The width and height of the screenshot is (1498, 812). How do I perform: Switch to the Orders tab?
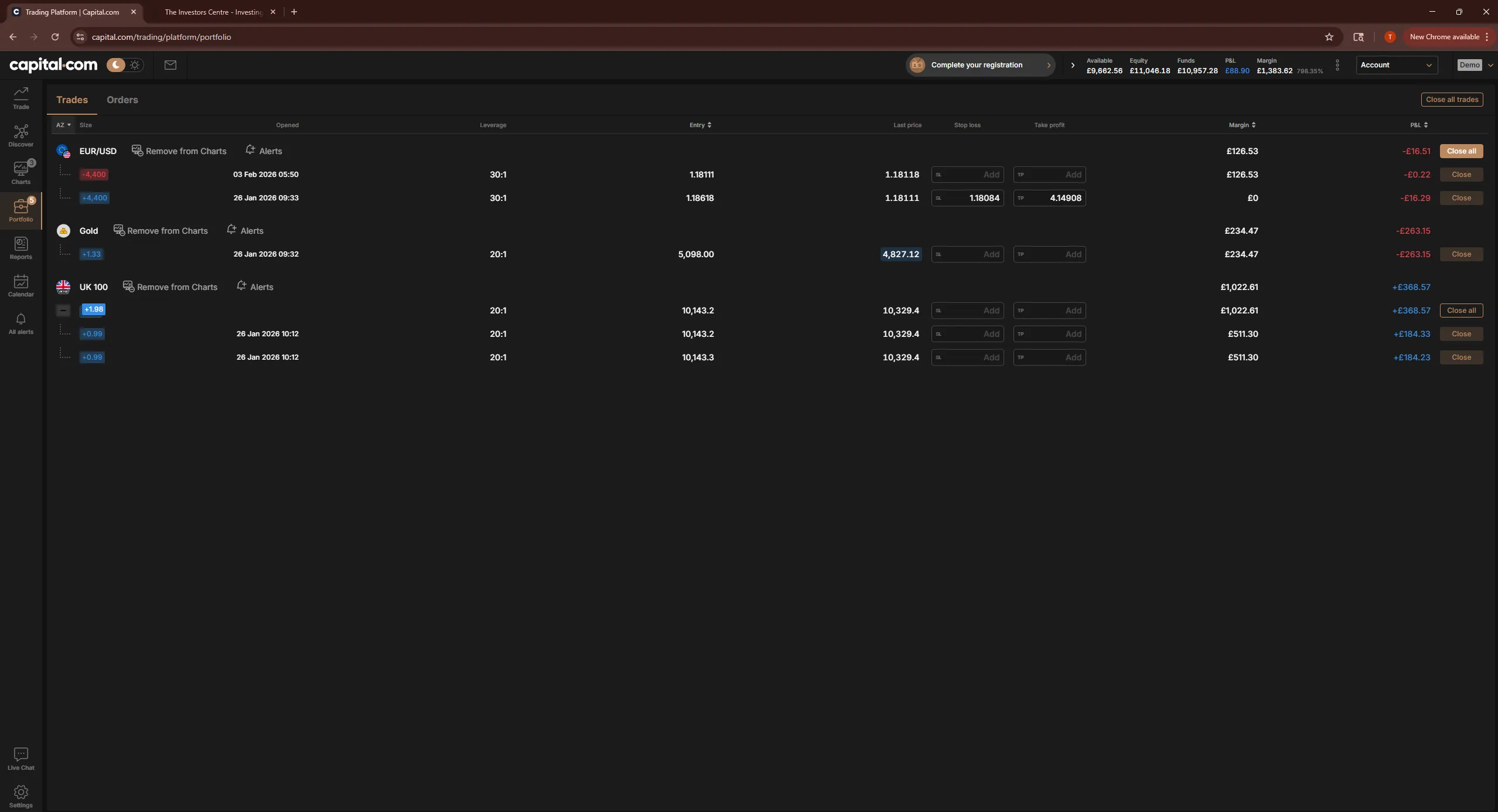coord(122,100)
